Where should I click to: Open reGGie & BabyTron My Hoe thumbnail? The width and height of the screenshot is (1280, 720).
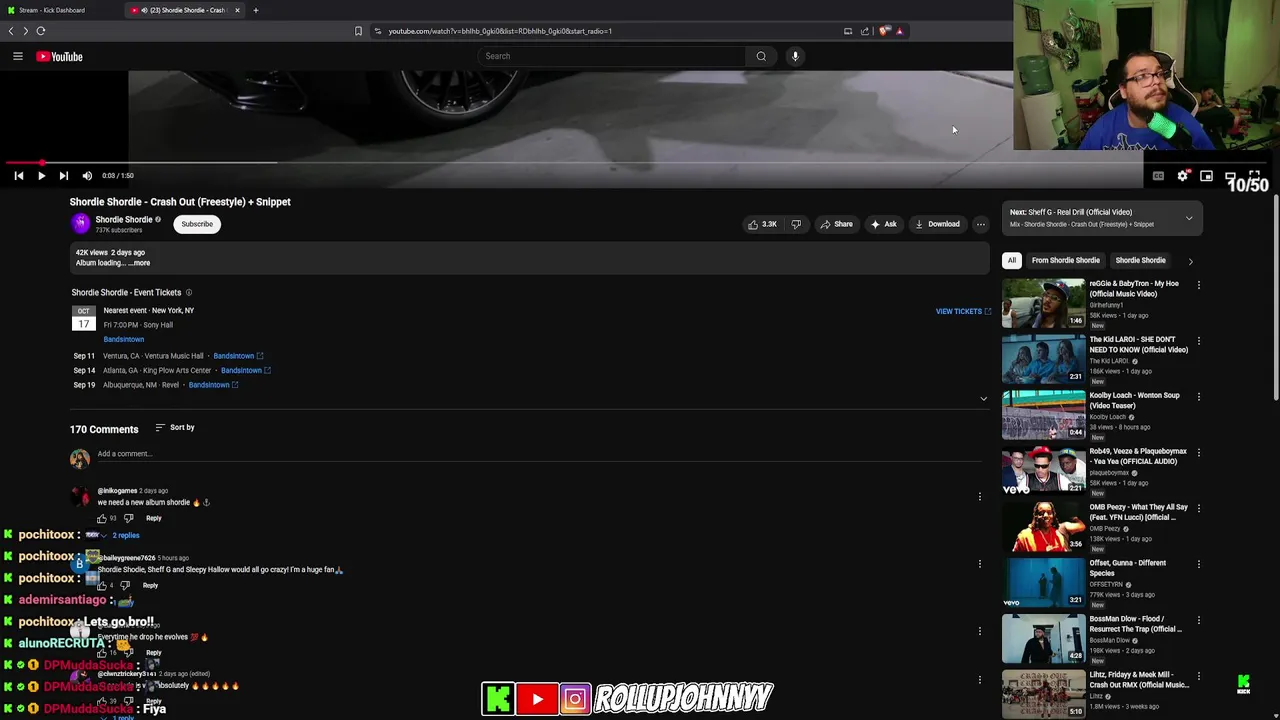tap(1043, 303)
